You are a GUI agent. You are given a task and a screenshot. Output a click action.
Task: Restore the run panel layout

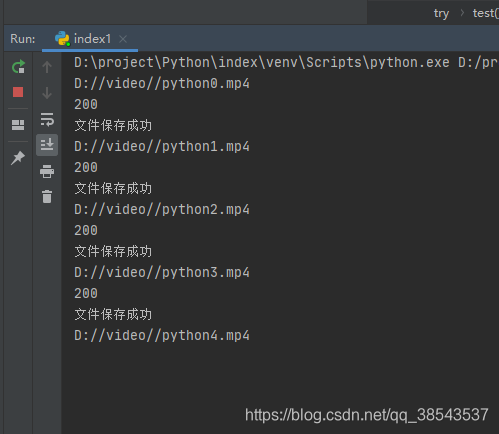tap(18, 125)
